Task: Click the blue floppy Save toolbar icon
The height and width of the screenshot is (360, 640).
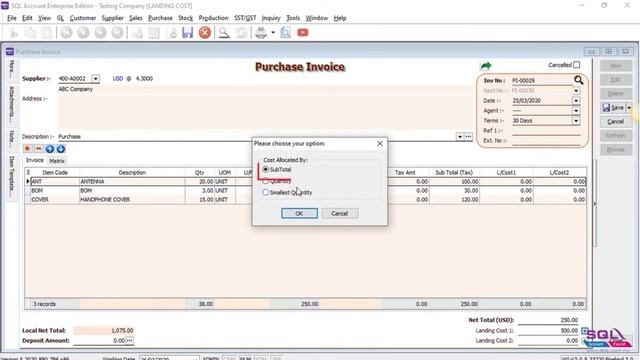Action: click(187, 33)
